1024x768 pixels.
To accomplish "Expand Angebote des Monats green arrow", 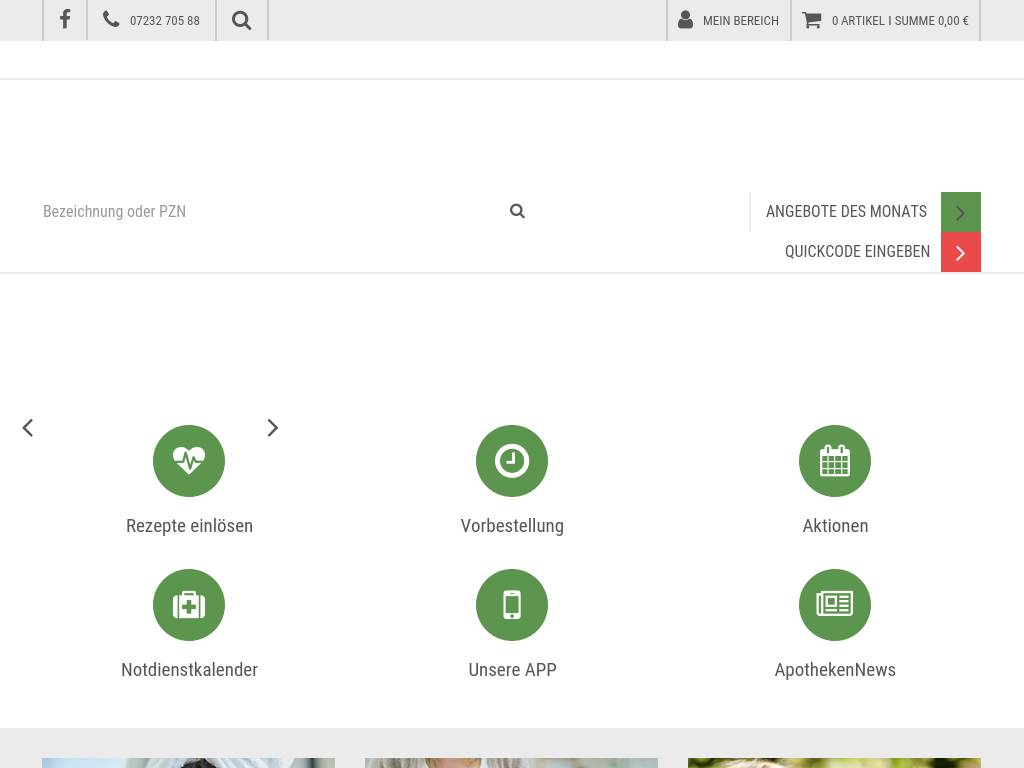I will click(960, 212).
